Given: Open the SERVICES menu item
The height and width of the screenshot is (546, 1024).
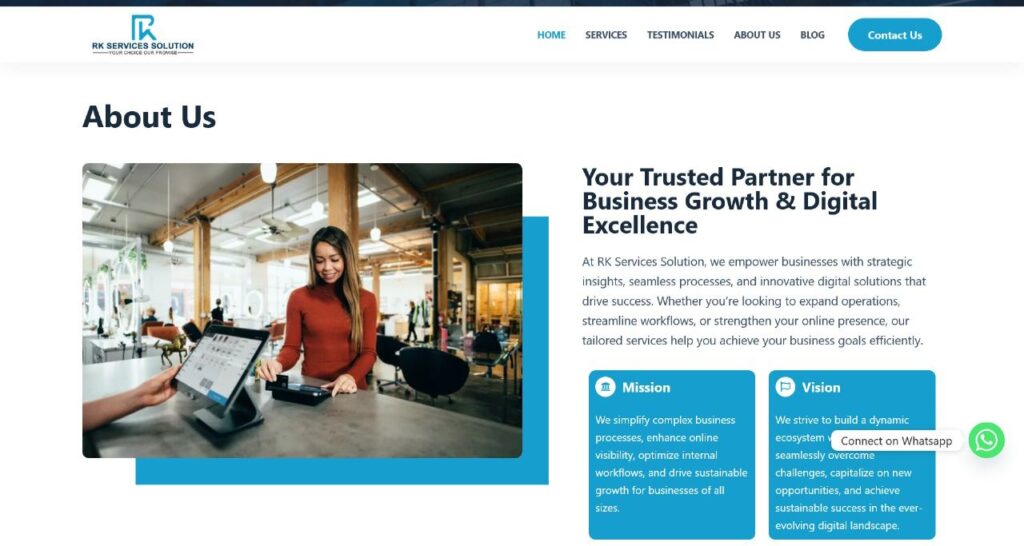Looking at the screenshot, I should [x=606, y=35].
